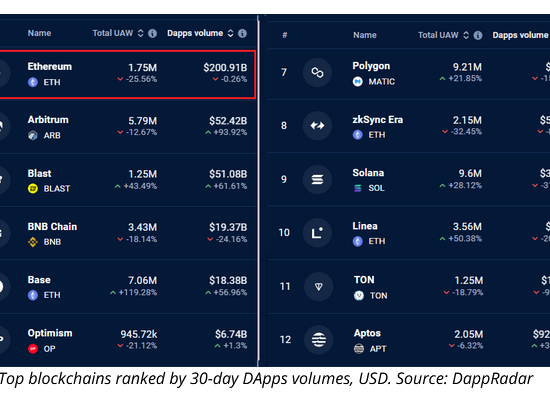Click rank number 7 beside Polygon
Viewport: 550px width, 401px height.
pyautogui.click(x=284, y=73)
